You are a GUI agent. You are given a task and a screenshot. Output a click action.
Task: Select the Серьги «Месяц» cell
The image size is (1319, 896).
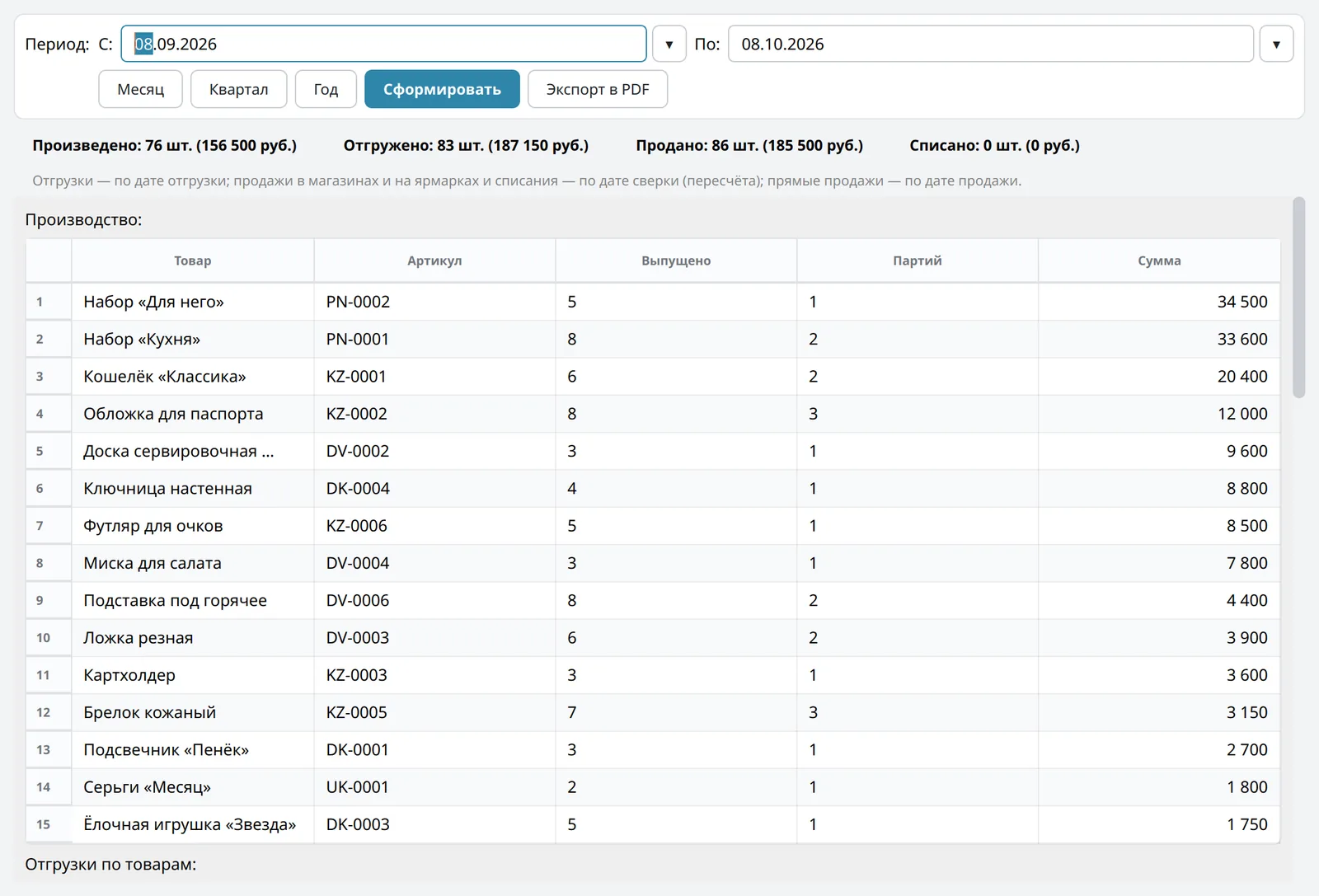tap(193, 787)
